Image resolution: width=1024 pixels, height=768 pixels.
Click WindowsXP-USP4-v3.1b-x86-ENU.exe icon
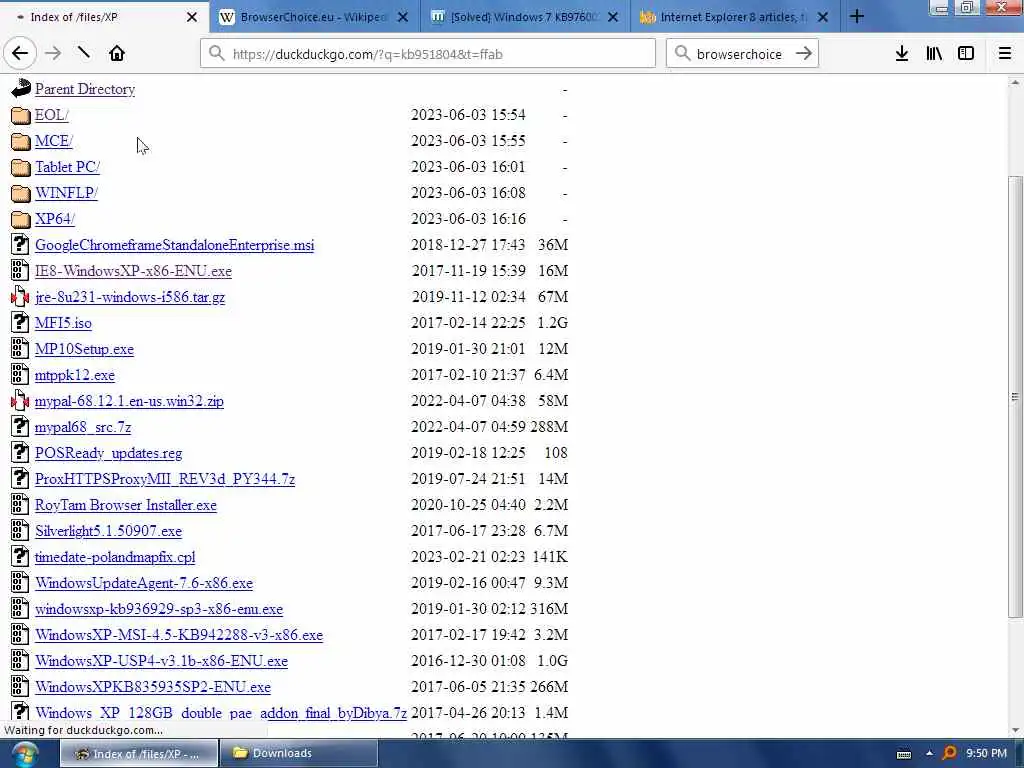20,661
